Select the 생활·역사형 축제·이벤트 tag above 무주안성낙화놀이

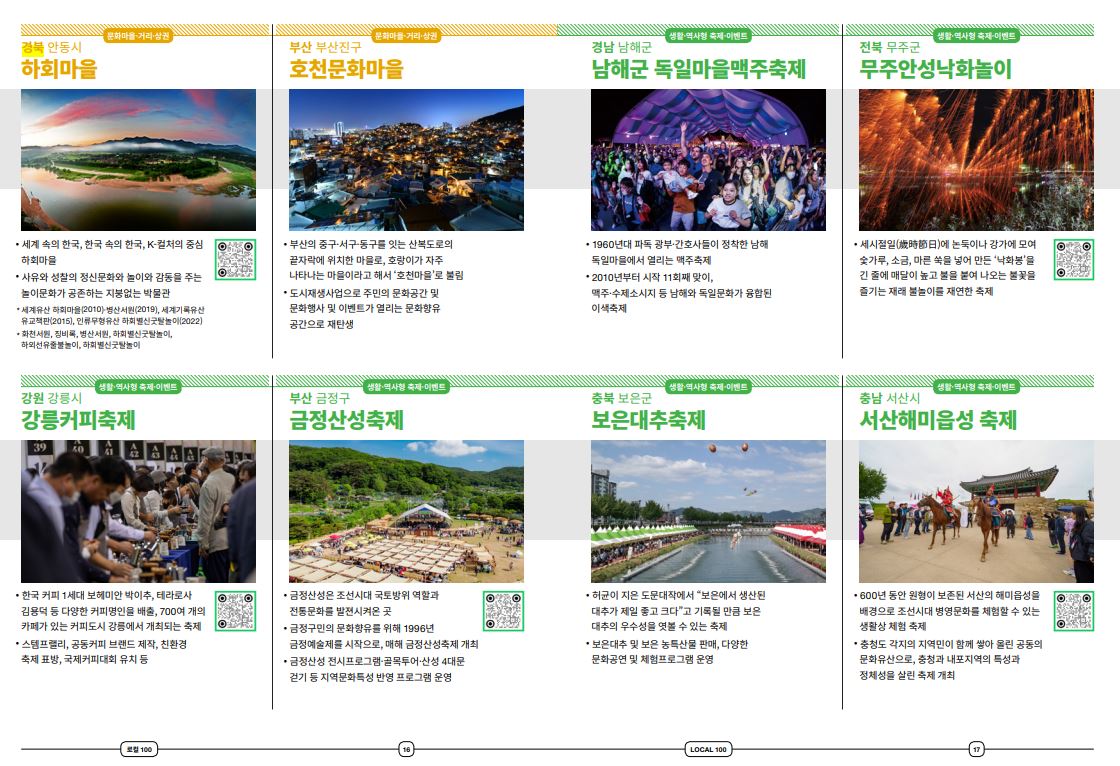click(x=976, y=35)
